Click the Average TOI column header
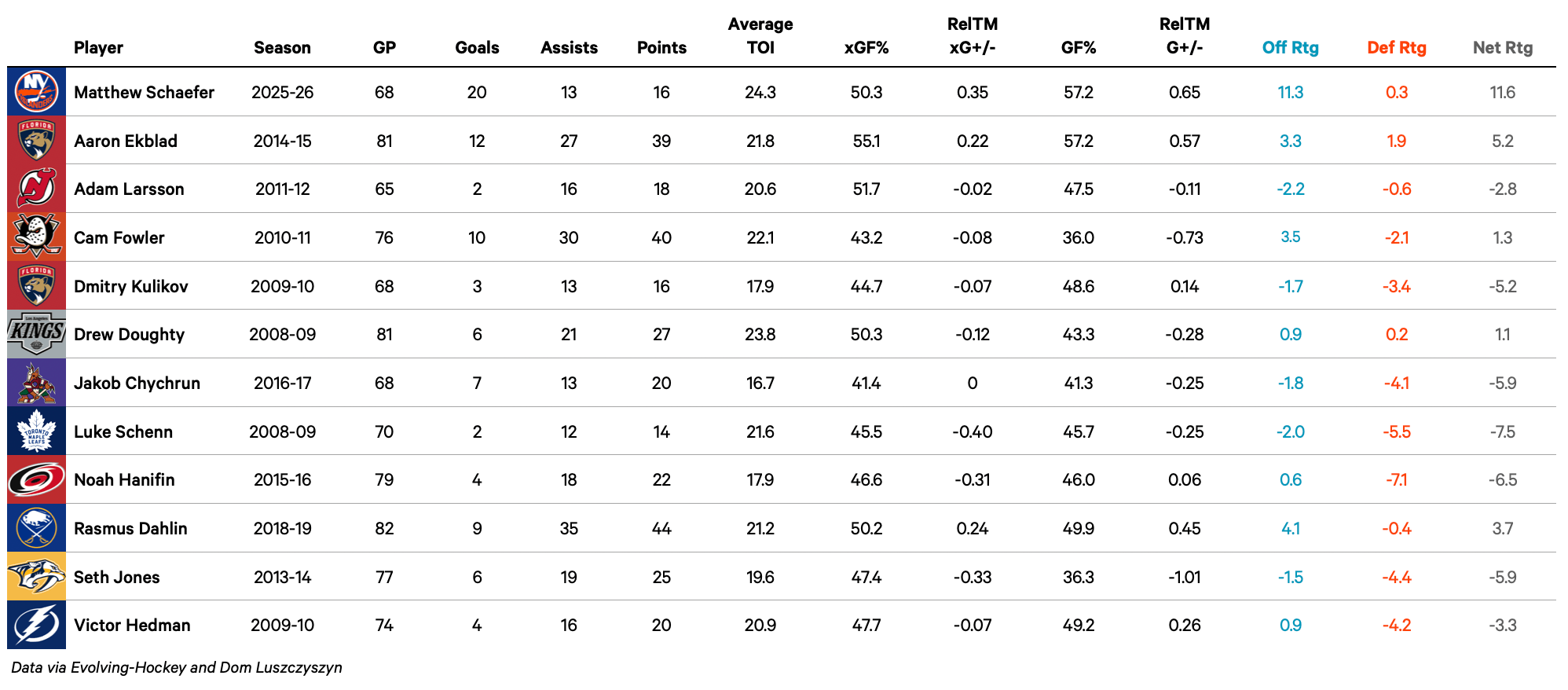This screenshot has height=690, width=1568. click(760, 36)
